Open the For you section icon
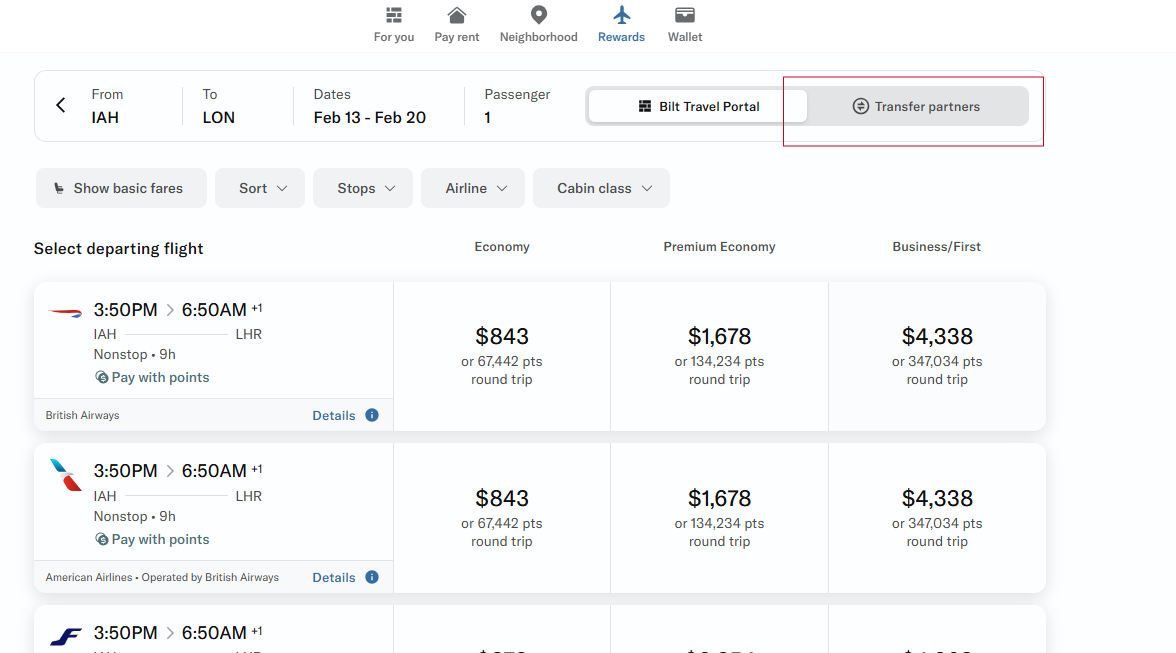Viewport: 1176px width, 653px height. (x=394, y=16)
